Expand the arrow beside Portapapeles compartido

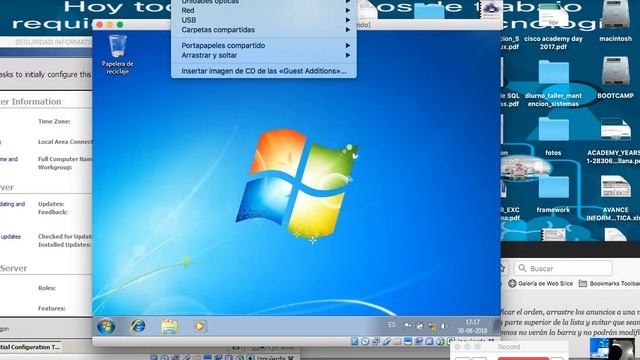click(x=348, y=45)
